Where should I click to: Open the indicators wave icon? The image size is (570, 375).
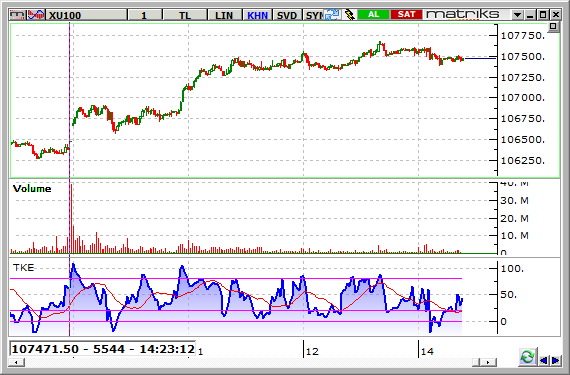click(x=36, y=15)
